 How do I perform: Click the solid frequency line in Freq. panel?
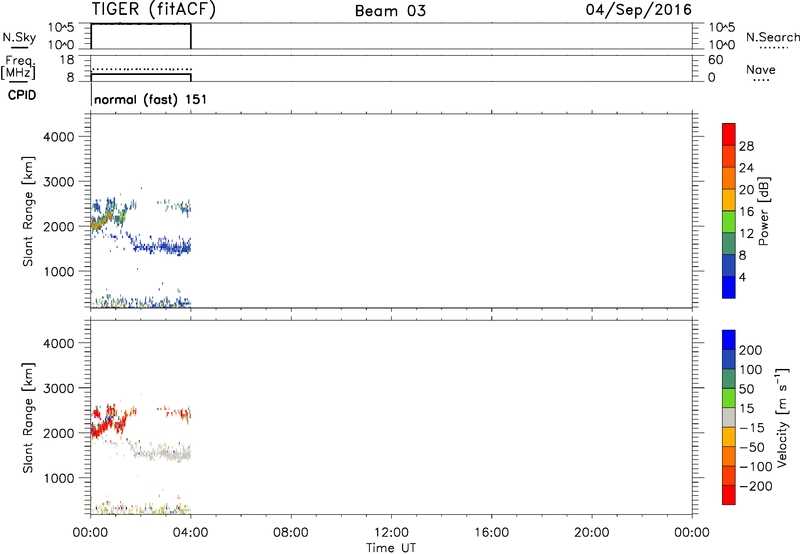(141, 74)
